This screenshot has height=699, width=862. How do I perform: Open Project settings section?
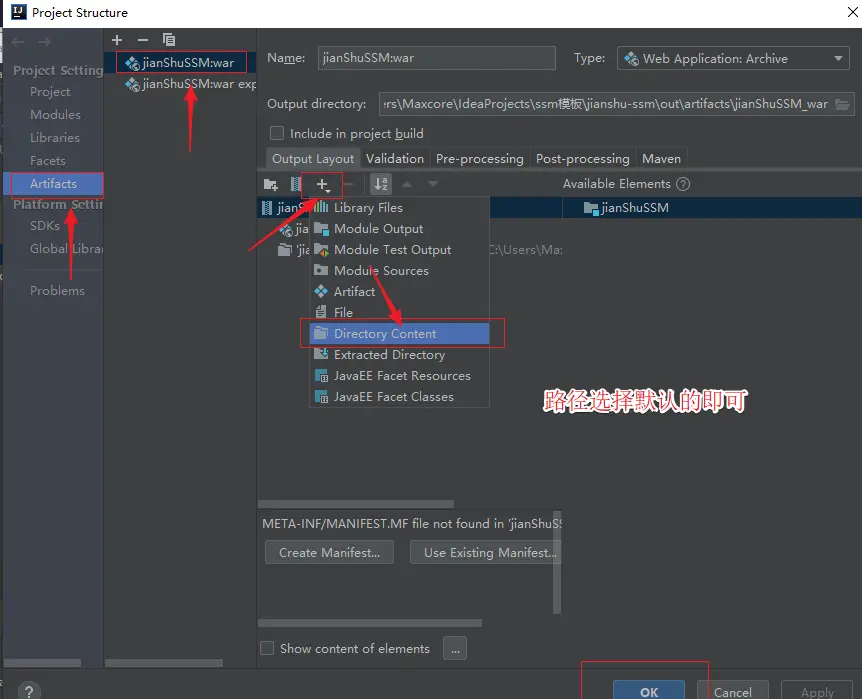click(50, 92)
